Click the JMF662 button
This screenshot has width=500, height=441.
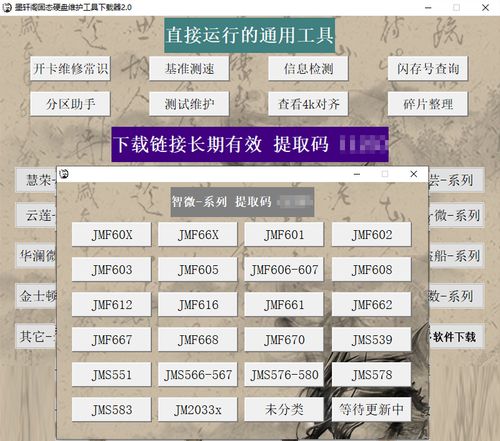pos(371,304)
